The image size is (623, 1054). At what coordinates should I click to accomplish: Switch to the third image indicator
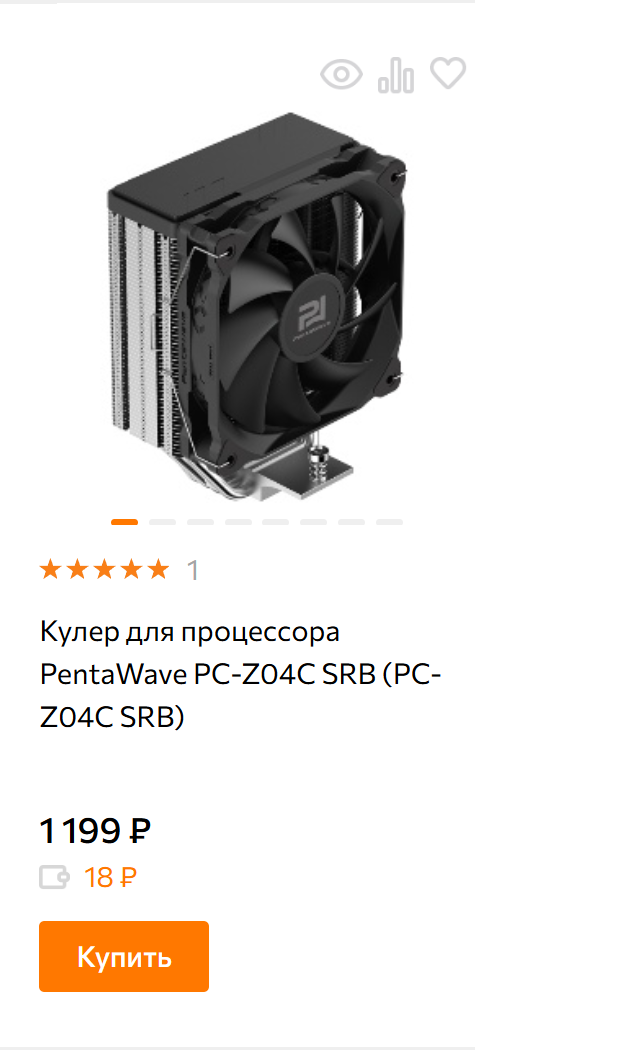pos(200,522)
